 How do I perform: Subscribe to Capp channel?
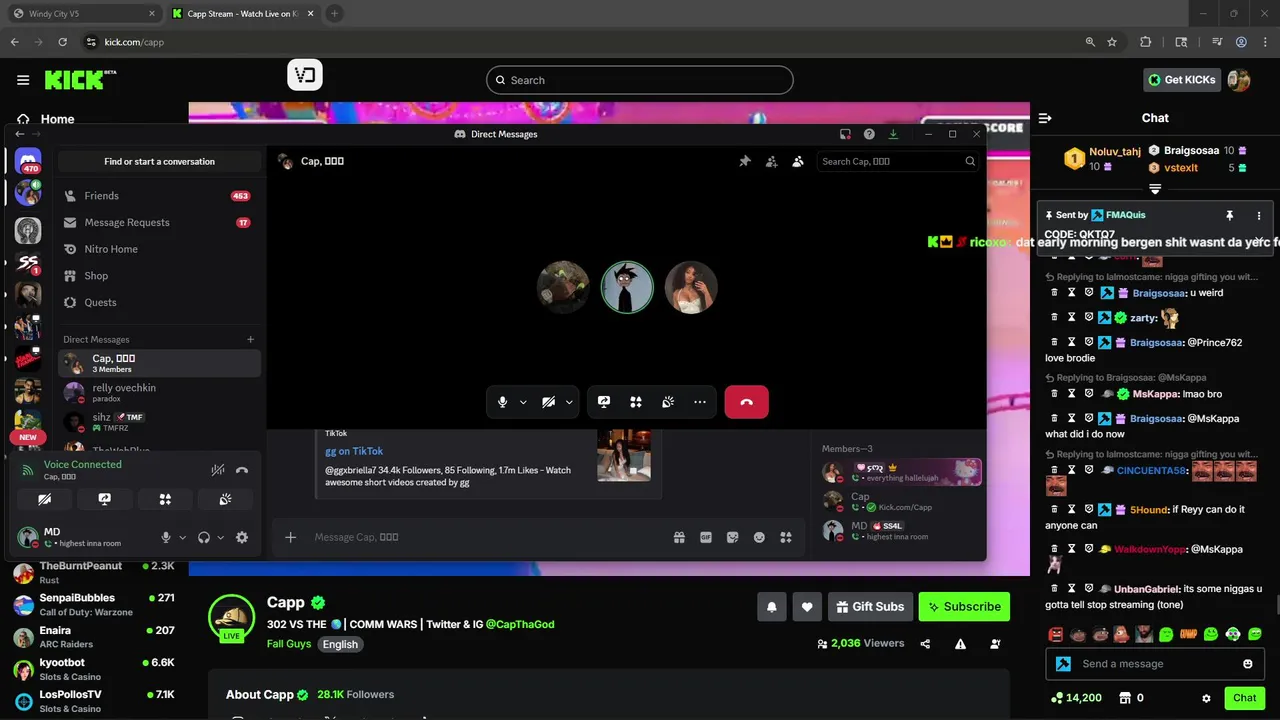pyautogui.click(x=964, y=606)
